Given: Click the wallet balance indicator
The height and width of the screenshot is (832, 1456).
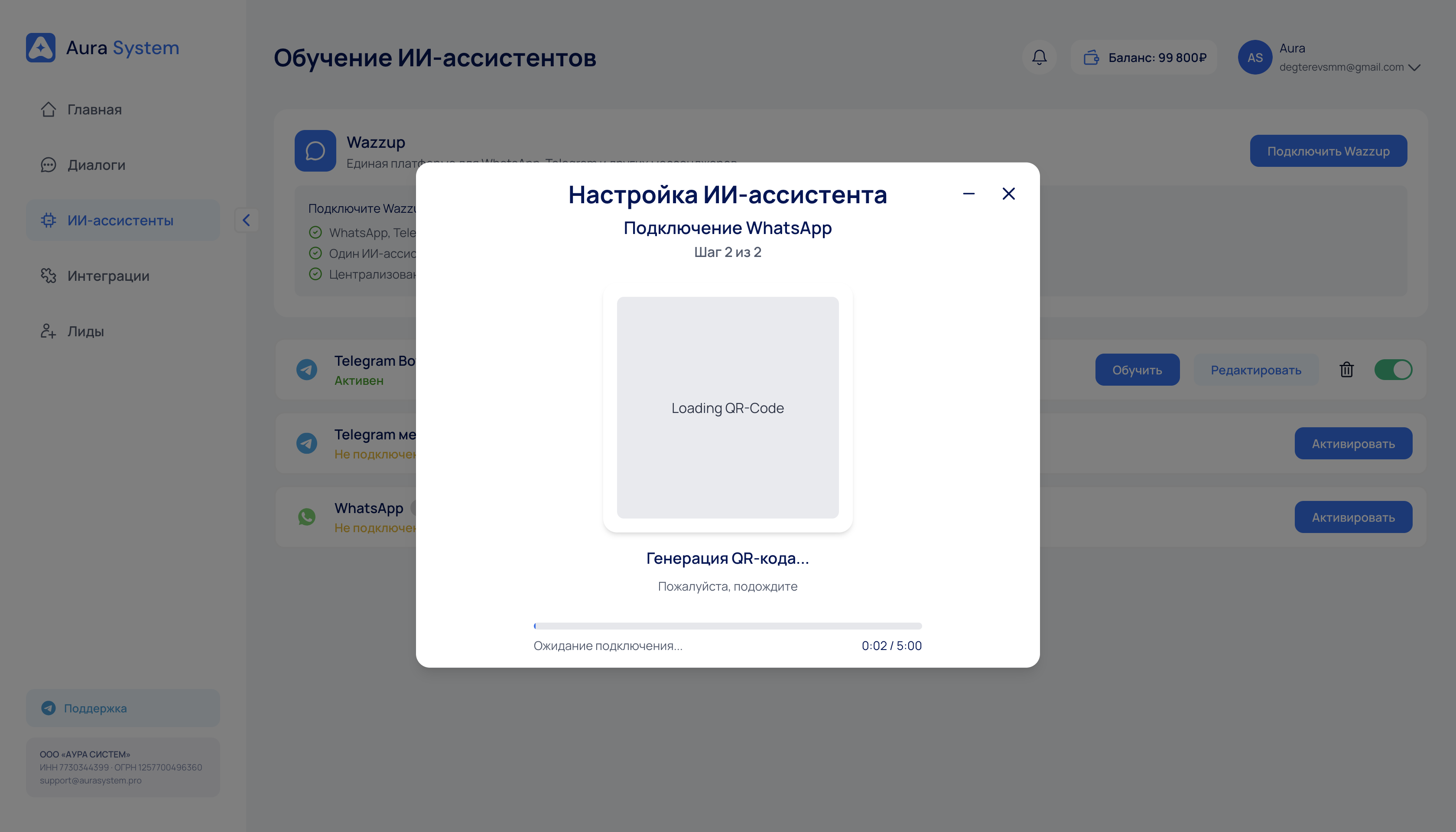Looking at the screenshot, I should (1144, 57).
